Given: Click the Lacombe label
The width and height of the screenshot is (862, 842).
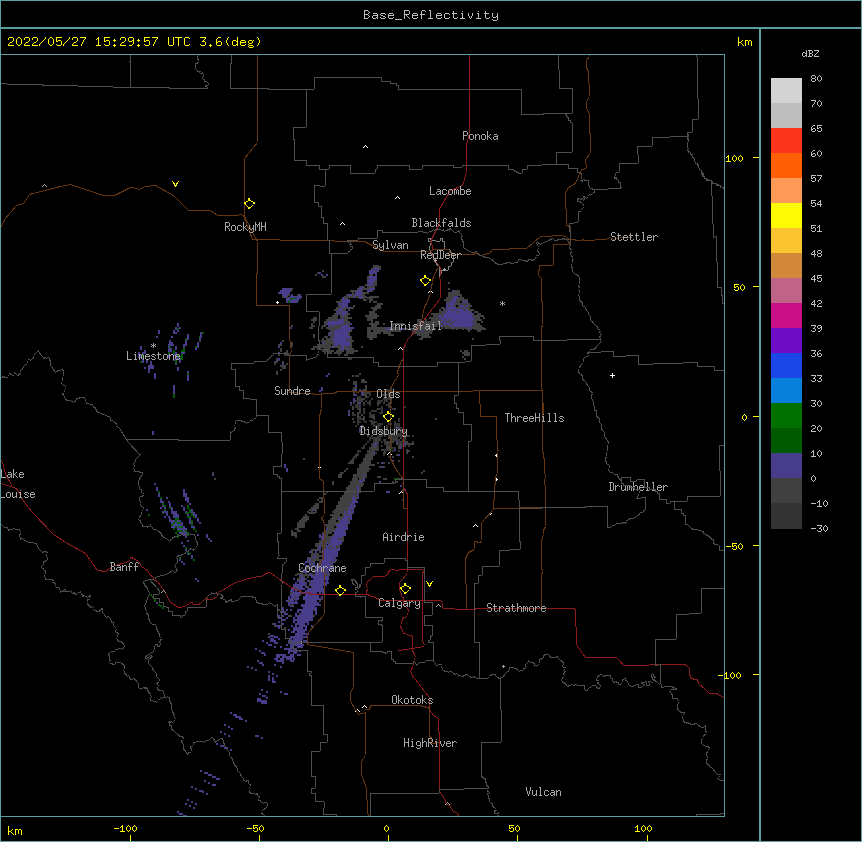Looking at the screenshot, I should coord(450,191).
